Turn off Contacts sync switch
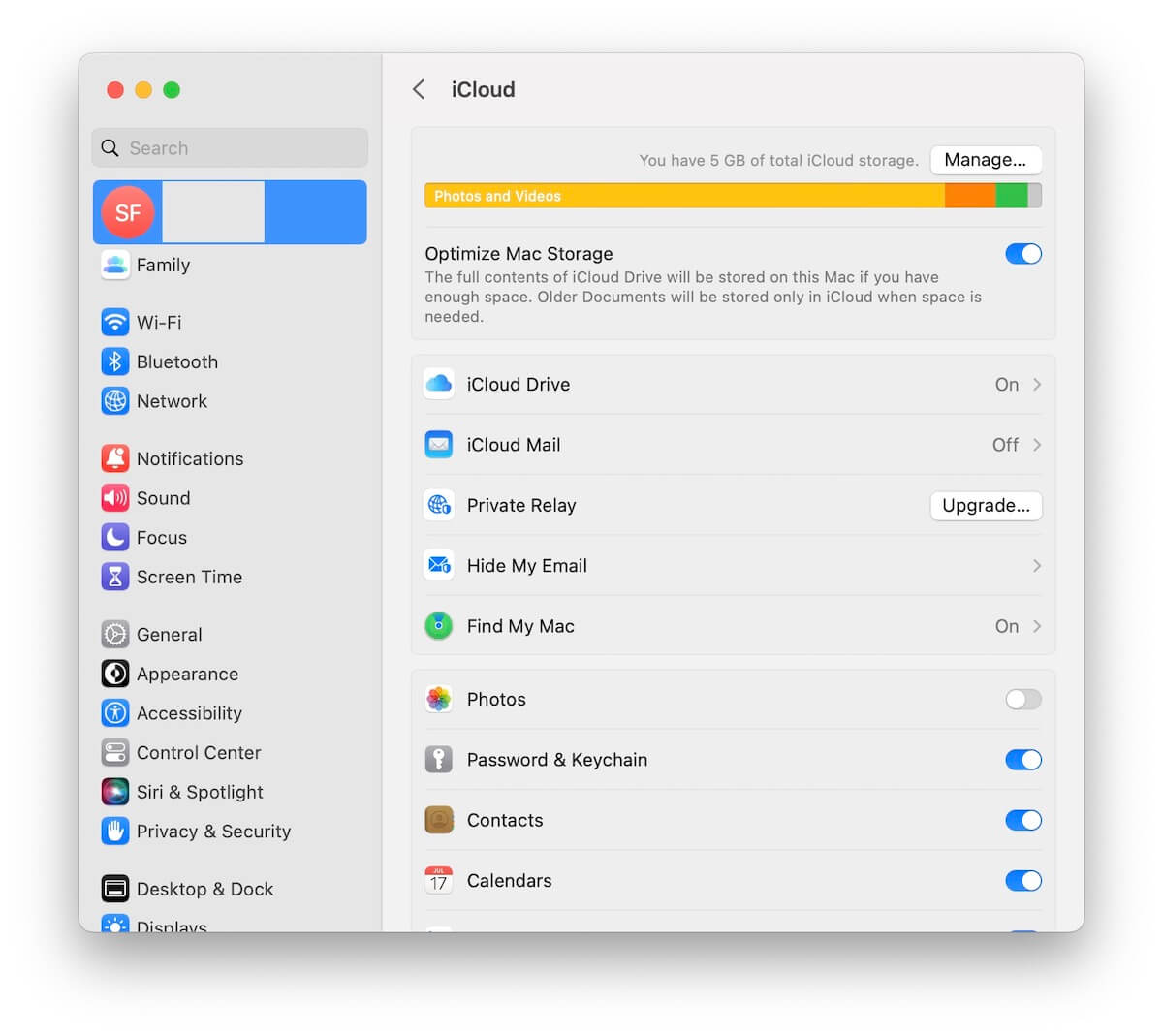 1023,820
